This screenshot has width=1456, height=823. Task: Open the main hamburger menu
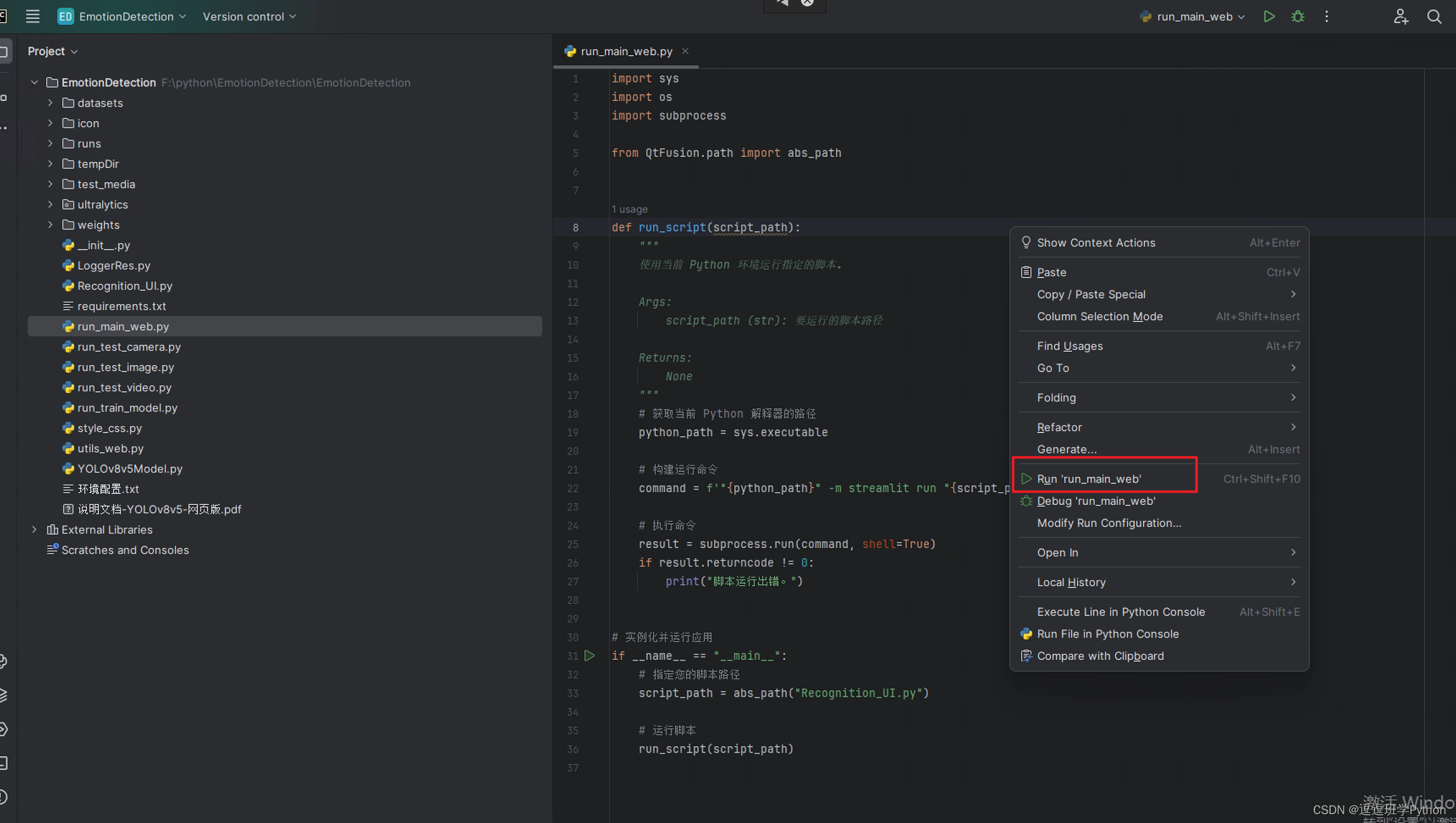coord(32,17)
